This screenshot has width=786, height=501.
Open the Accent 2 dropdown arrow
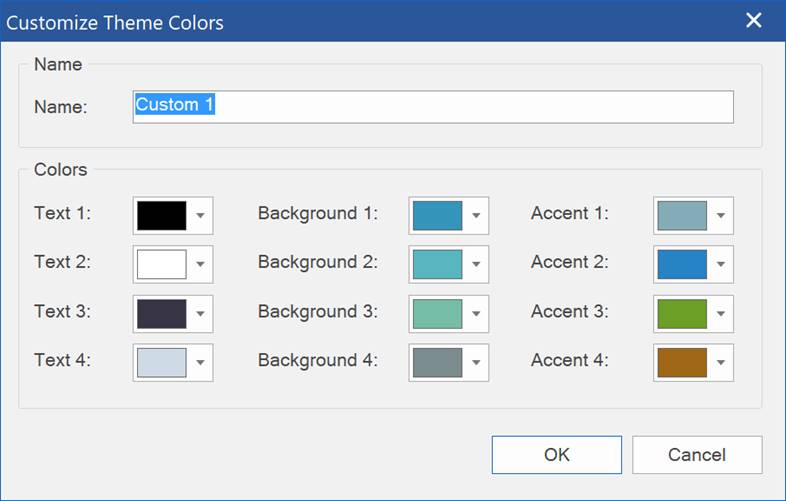pyautogui.click(x=720, y=264)
